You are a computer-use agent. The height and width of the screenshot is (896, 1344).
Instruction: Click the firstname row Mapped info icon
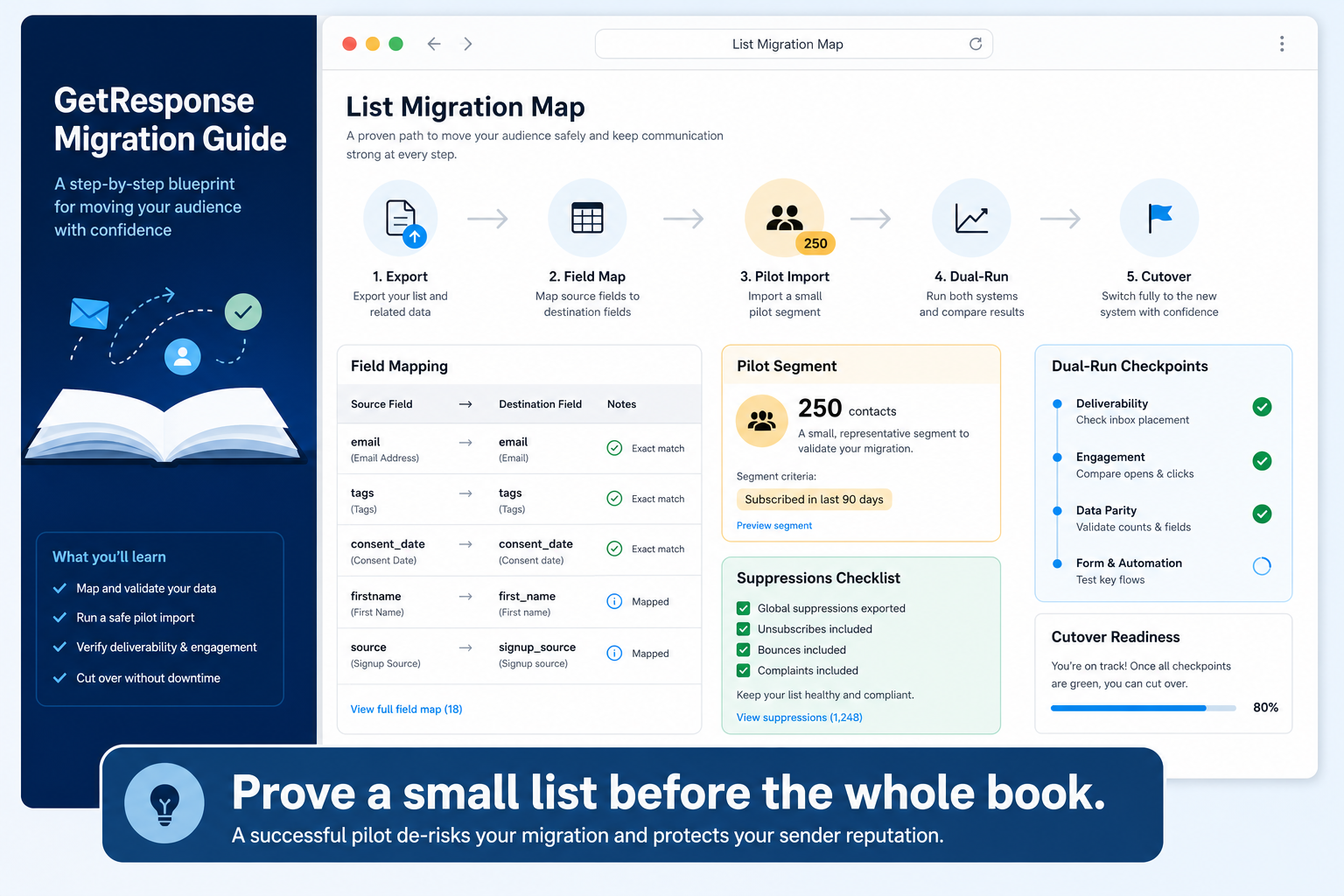tap(614, 601)
